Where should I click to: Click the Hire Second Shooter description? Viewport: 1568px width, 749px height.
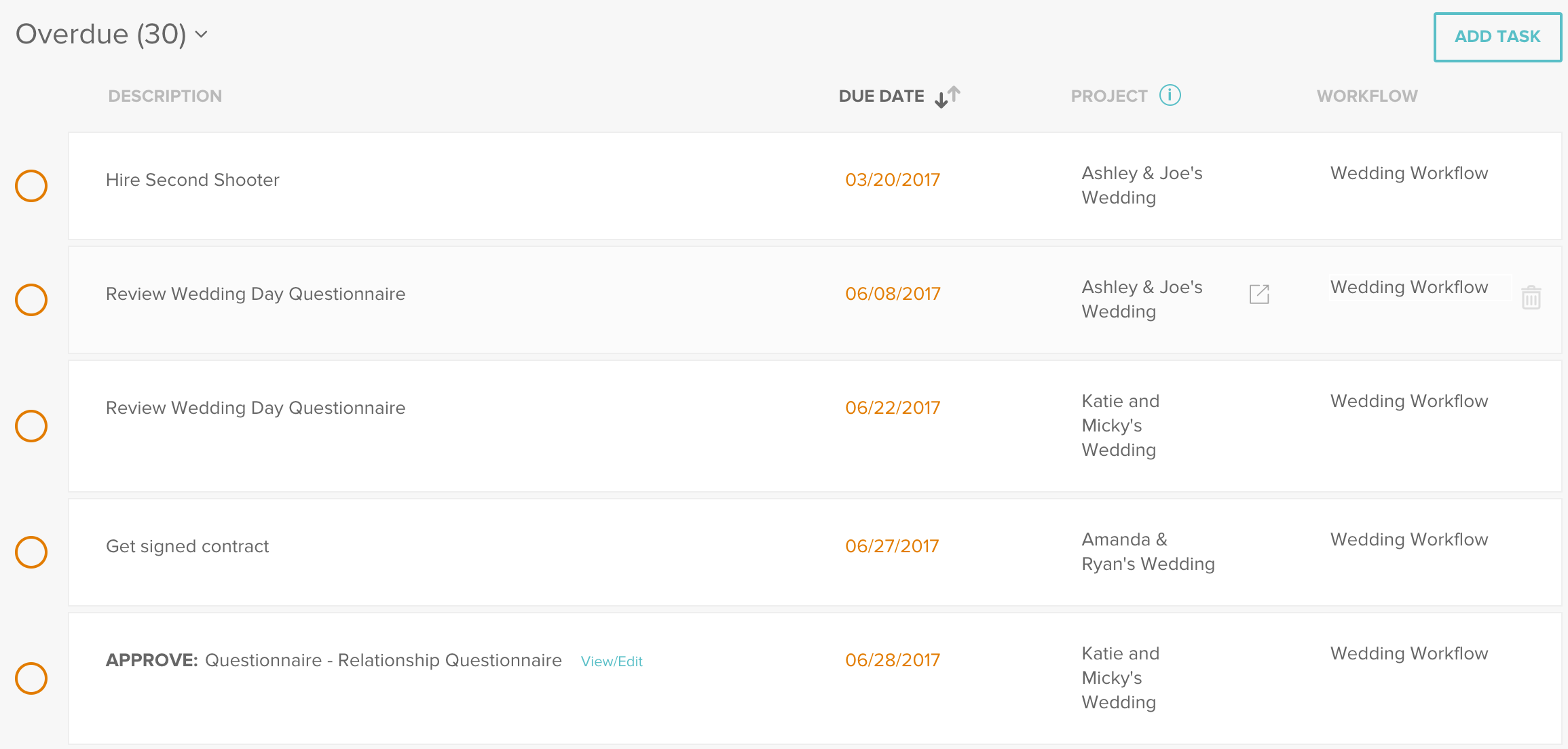click(192, 180)
